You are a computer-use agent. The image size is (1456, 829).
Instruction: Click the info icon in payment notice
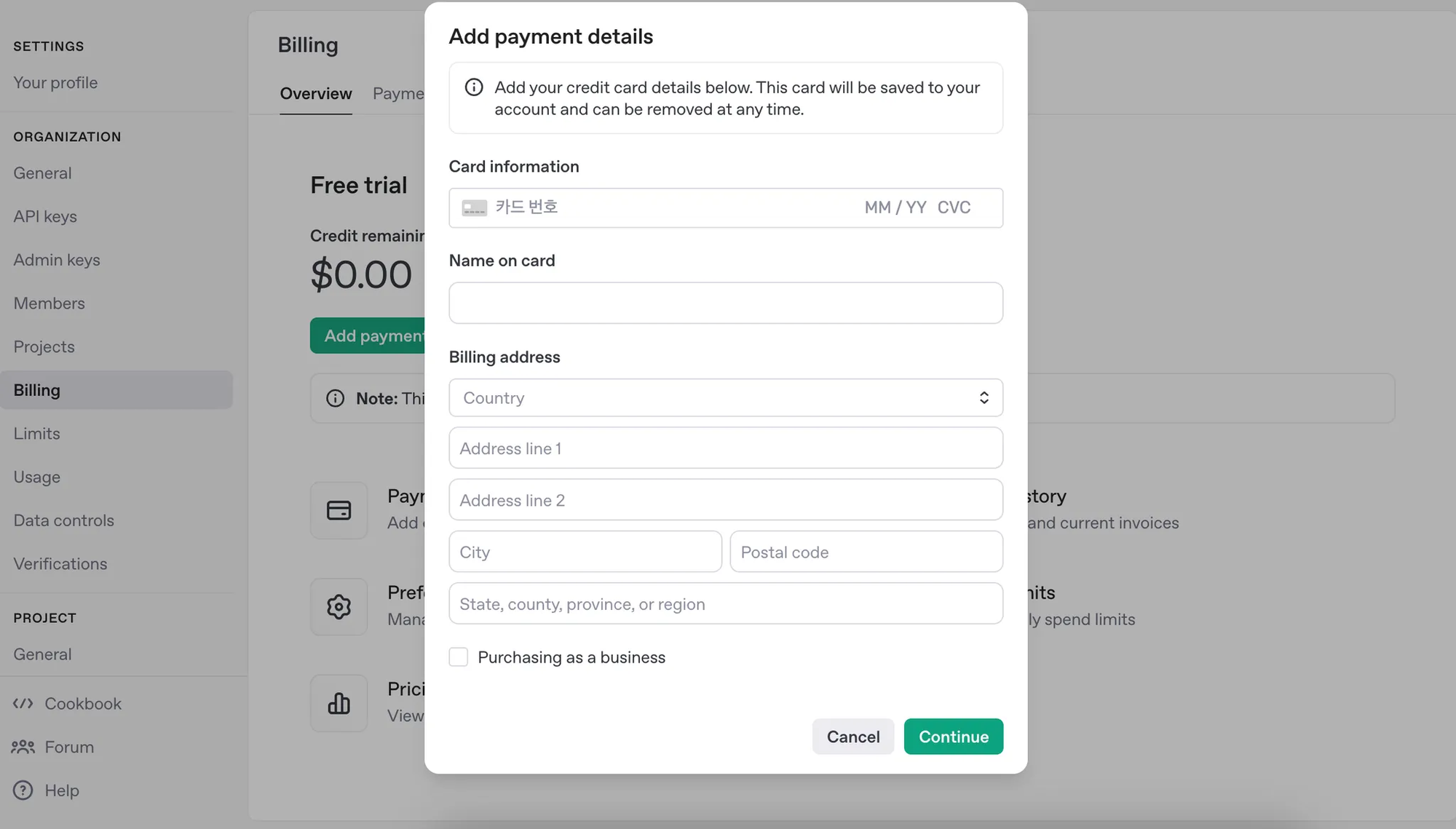coord(474,87)
